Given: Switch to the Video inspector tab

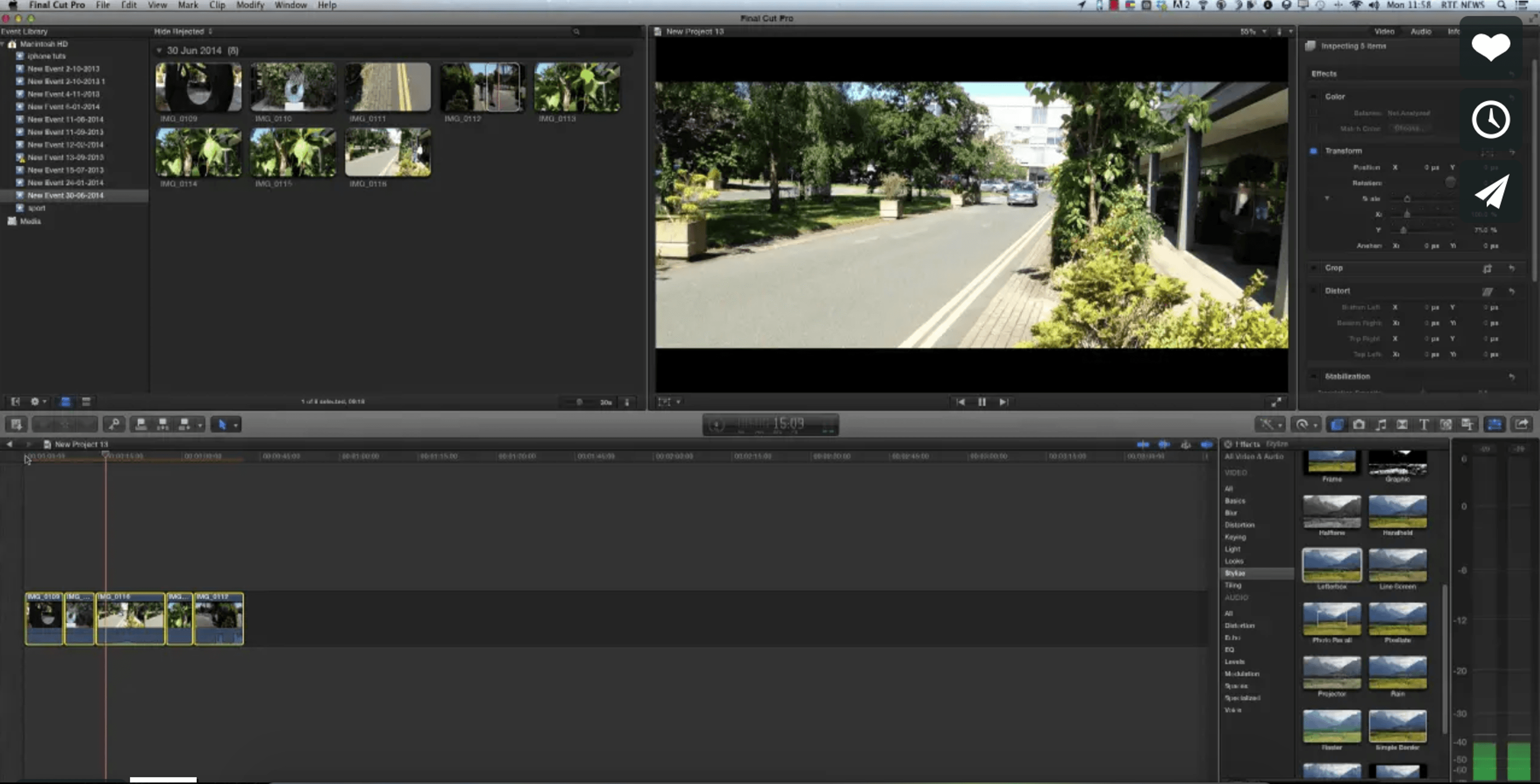Looking at the screenshot, I should coord(1384,31).
